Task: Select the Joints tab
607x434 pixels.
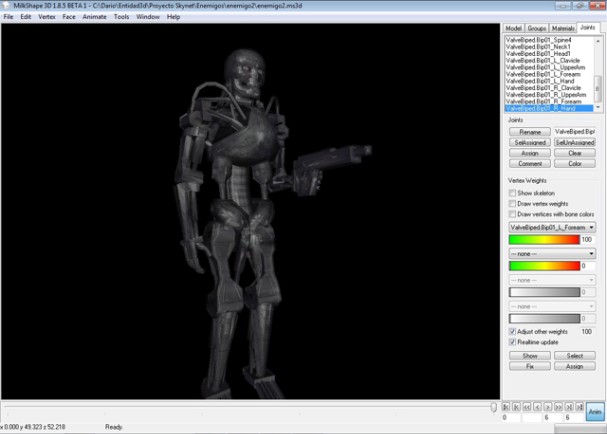Action: (x=588, y=27)
